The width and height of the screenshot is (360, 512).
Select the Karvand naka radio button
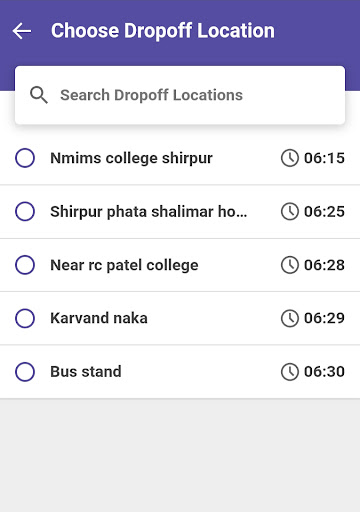click(25, 318)
